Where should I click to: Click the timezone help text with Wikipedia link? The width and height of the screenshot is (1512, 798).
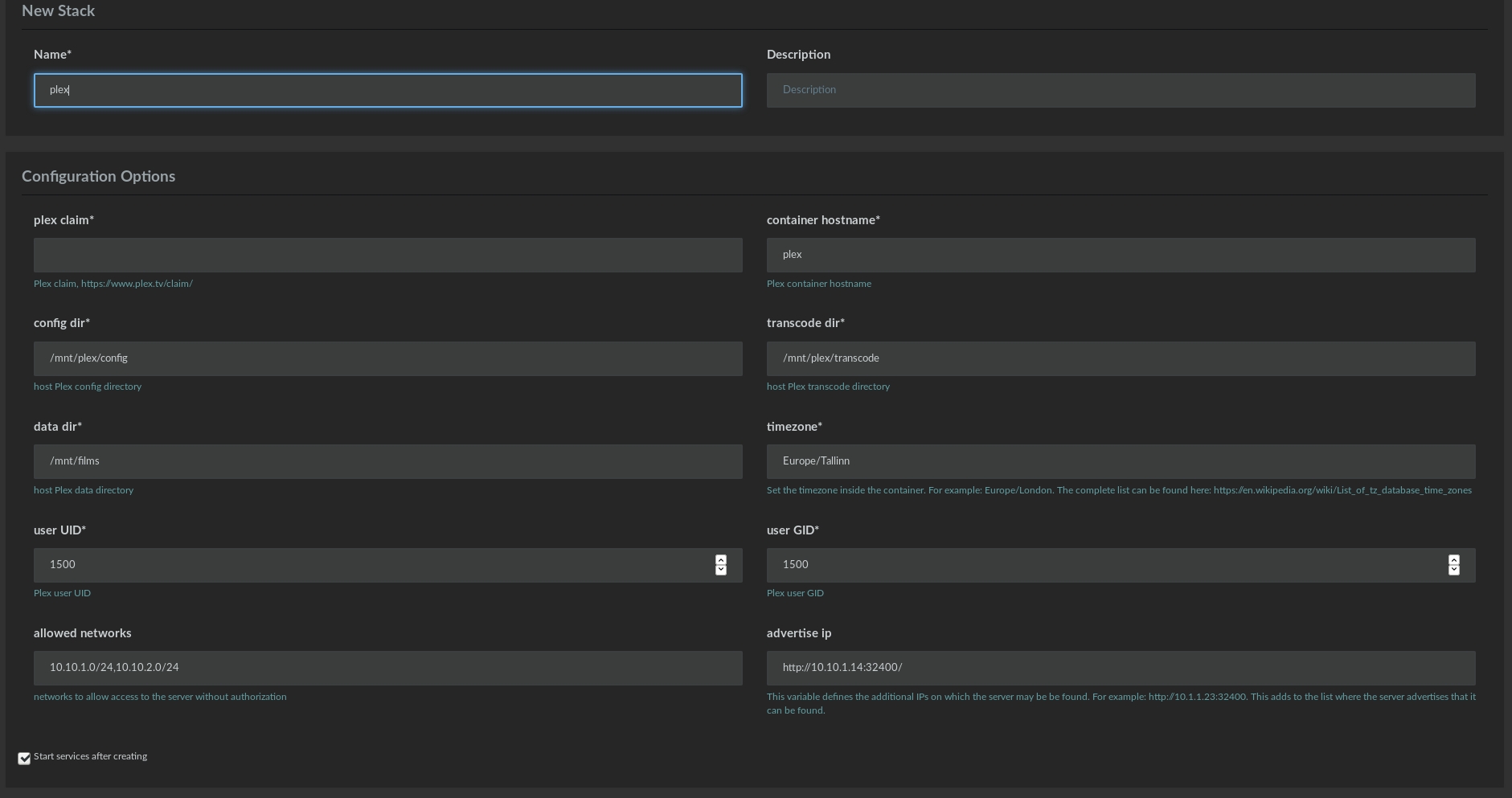[1119, 490]
